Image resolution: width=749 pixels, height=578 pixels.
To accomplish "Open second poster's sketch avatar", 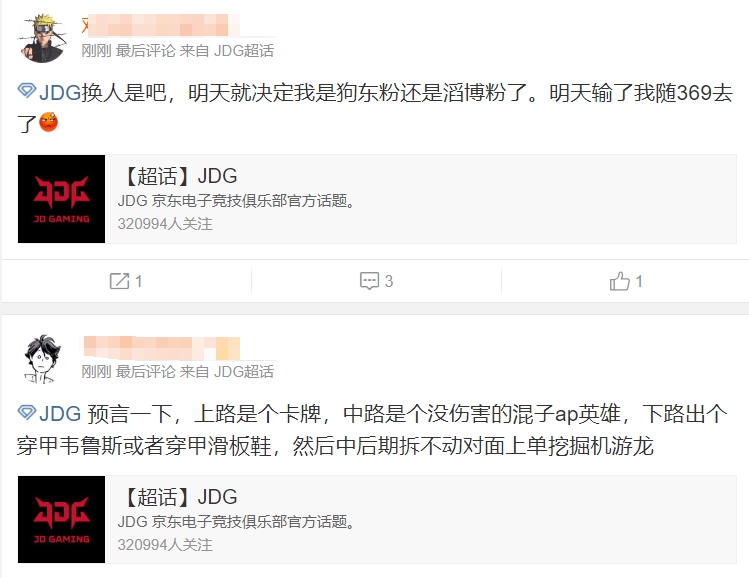I will point(42,359).
